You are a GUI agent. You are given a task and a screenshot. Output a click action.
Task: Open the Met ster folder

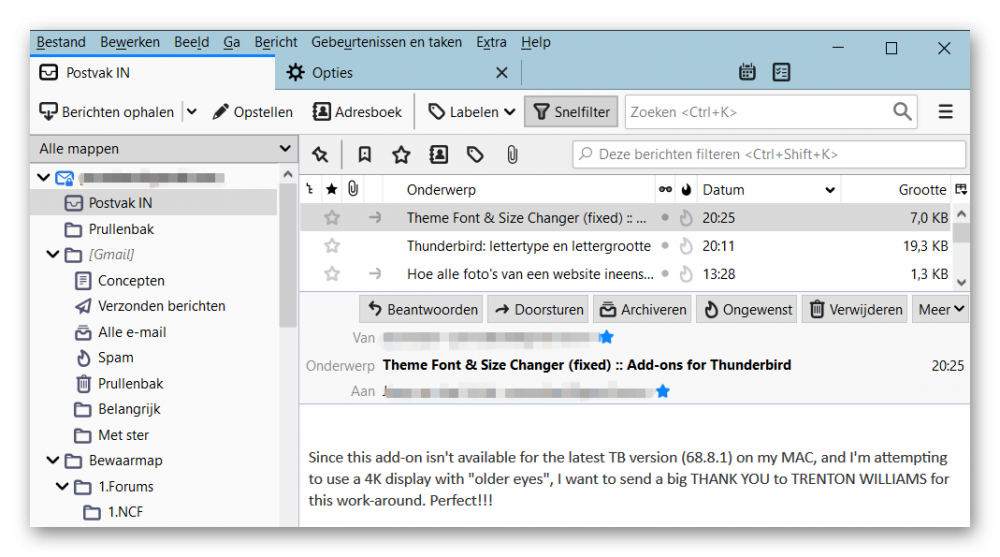coord(123,435)
